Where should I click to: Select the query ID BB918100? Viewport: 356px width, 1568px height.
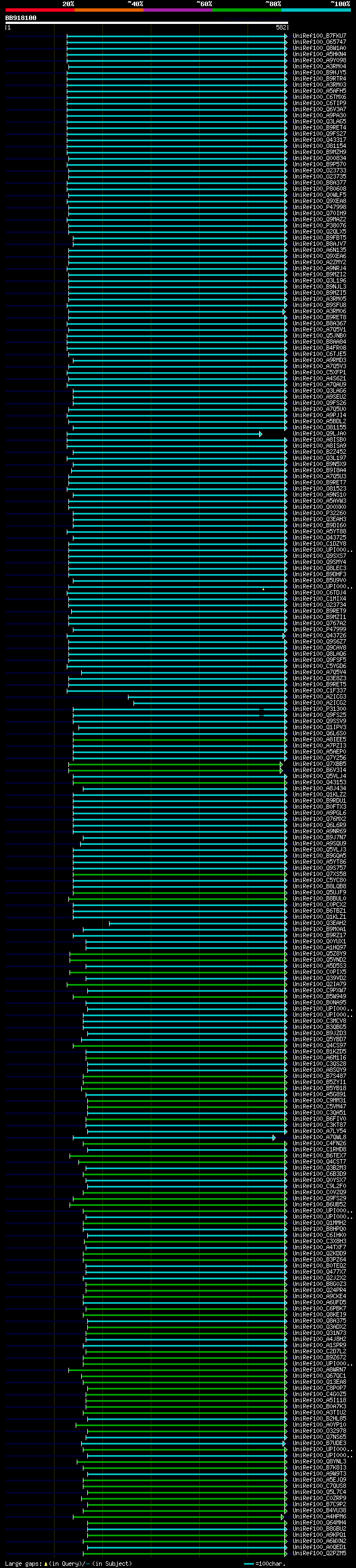click(x=21, y=18)
